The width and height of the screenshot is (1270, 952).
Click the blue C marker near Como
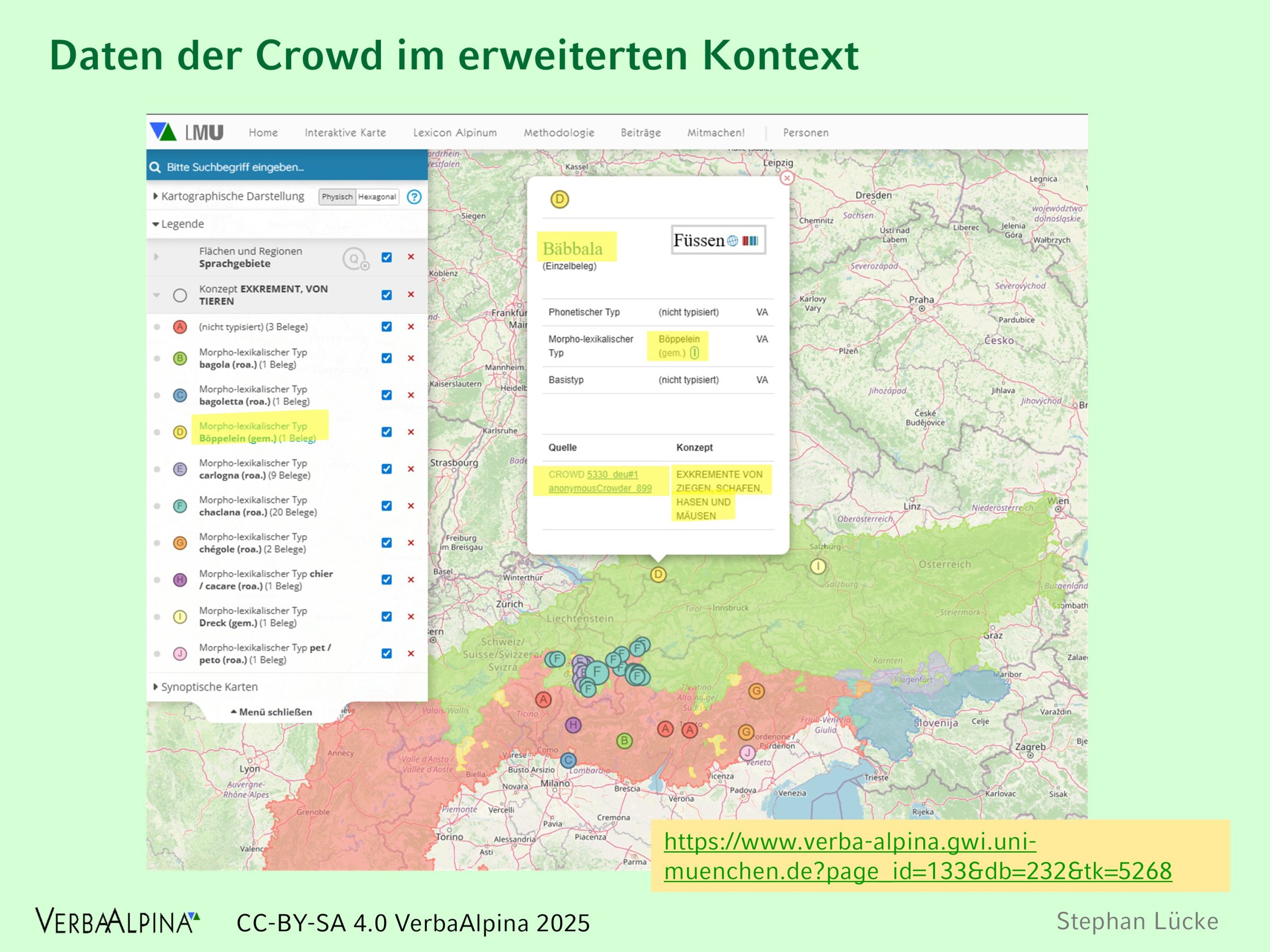[x=568, y=760]
